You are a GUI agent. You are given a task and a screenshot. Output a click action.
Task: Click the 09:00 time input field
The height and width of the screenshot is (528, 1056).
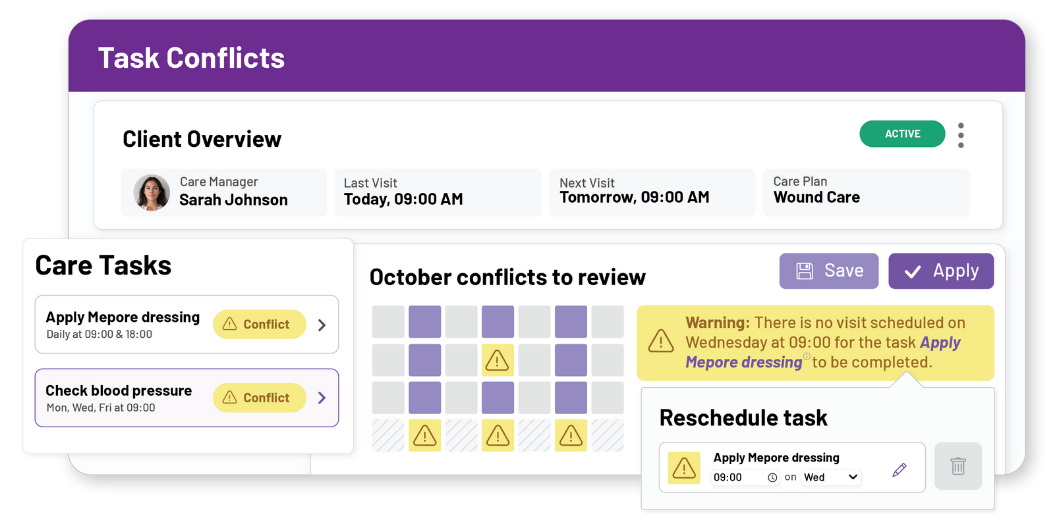[x=736, y=478]
